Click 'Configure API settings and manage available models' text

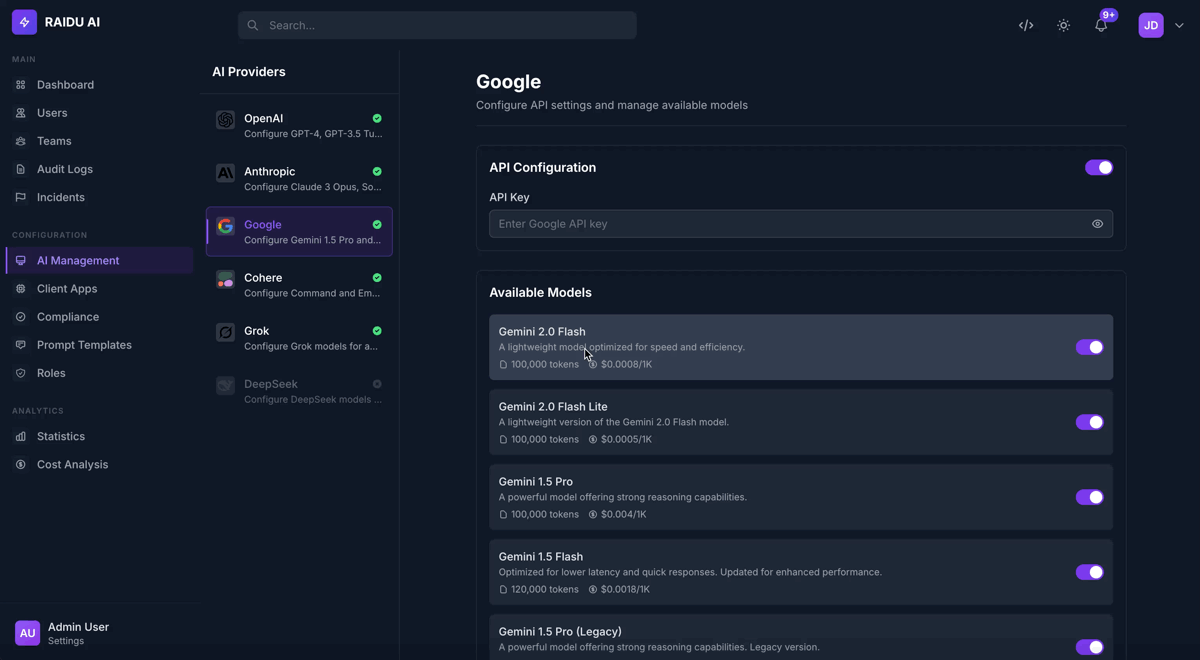[x=612, y=105]
